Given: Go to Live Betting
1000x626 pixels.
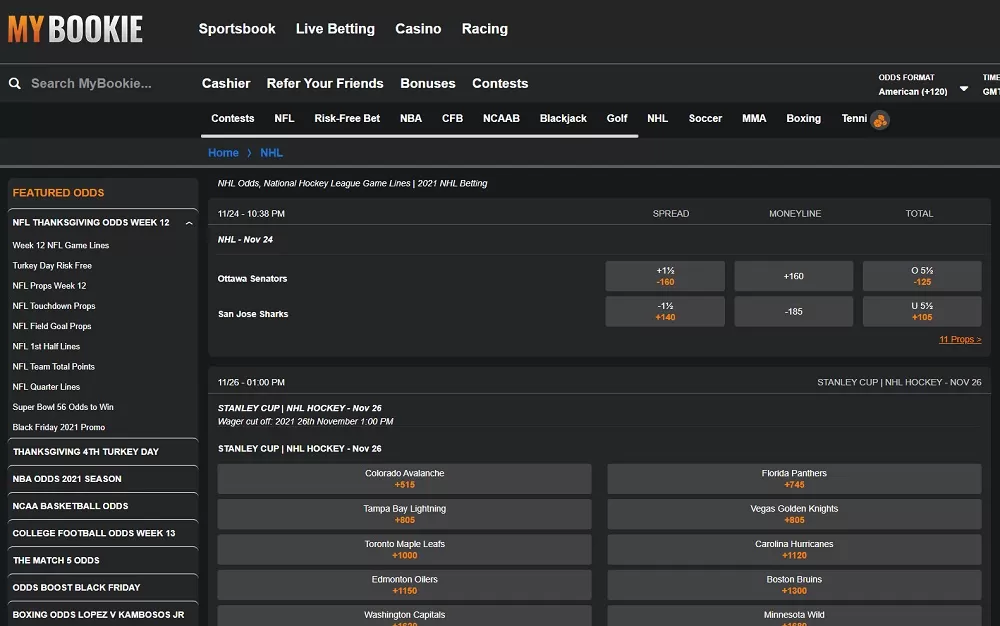Looking at the screenshot, I should [x=335, y=29].
